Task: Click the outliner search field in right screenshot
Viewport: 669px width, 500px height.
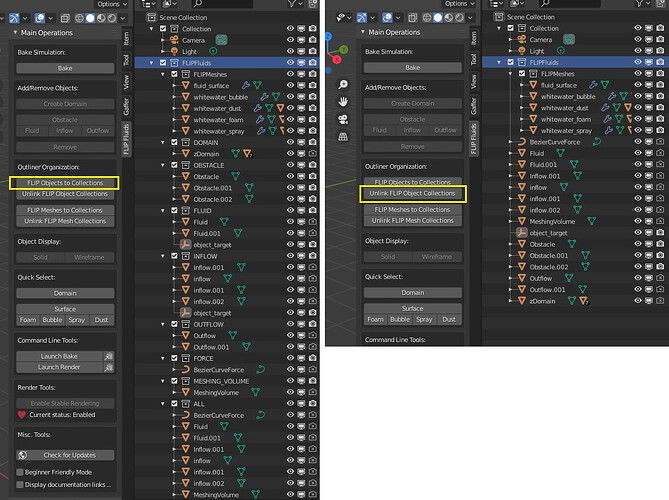Action: pyautogui.click(x=568, y=4)
